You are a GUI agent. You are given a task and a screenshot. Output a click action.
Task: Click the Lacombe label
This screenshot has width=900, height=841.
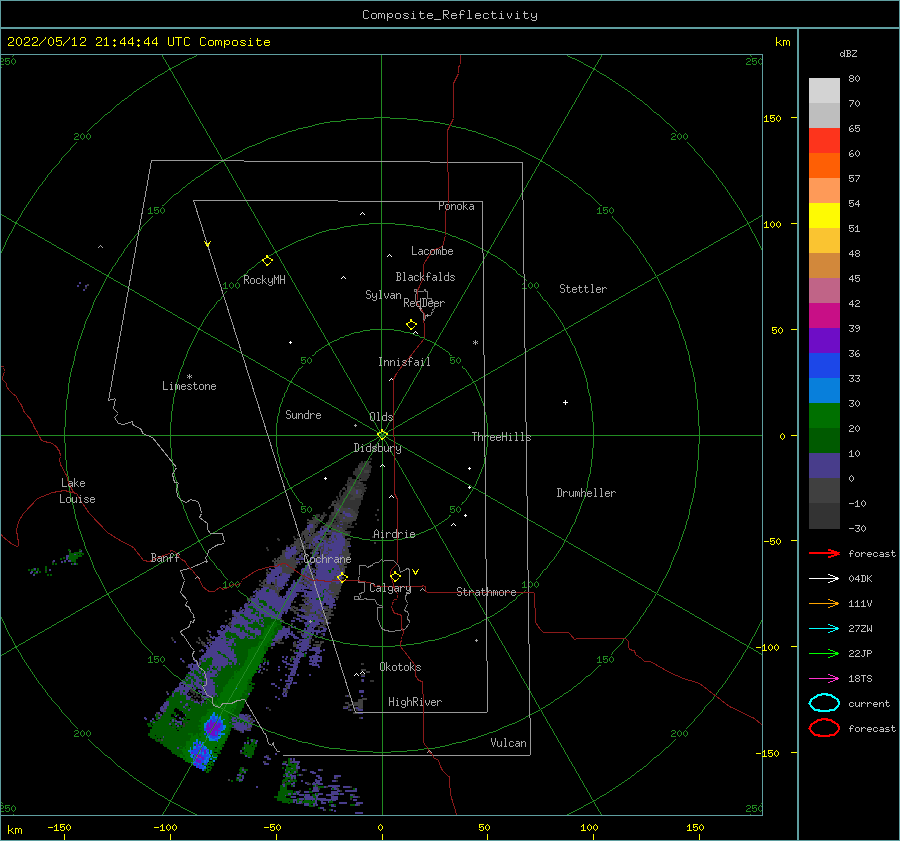(432, 251)
